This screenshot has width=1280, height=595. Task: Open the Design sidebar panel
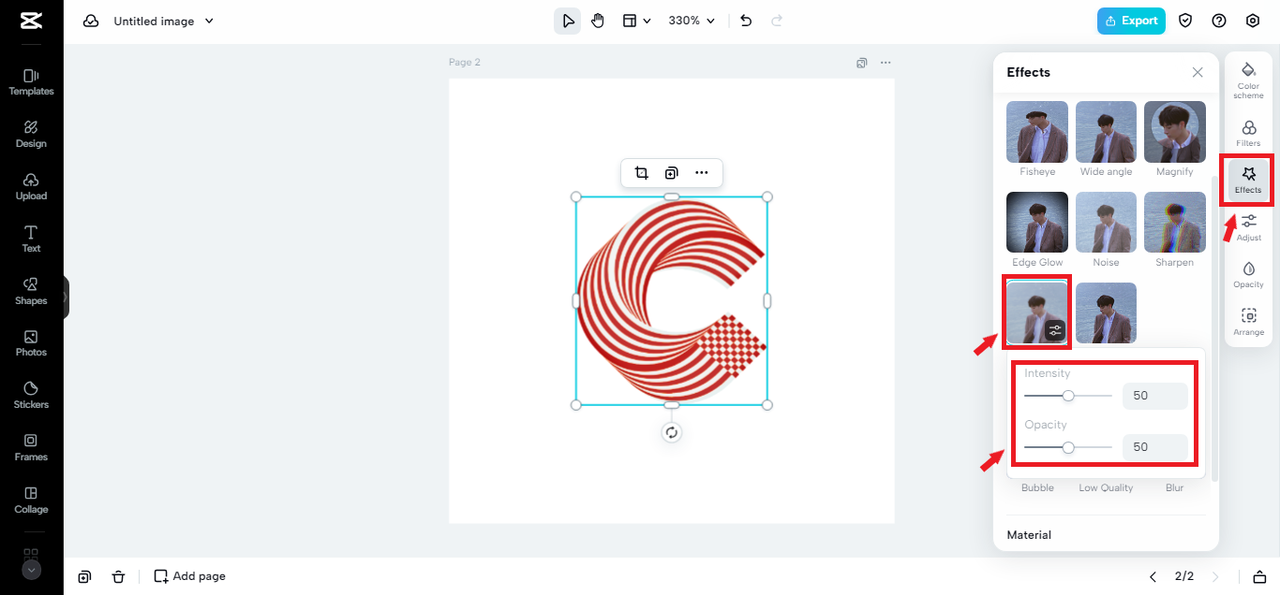click(31, 134)
